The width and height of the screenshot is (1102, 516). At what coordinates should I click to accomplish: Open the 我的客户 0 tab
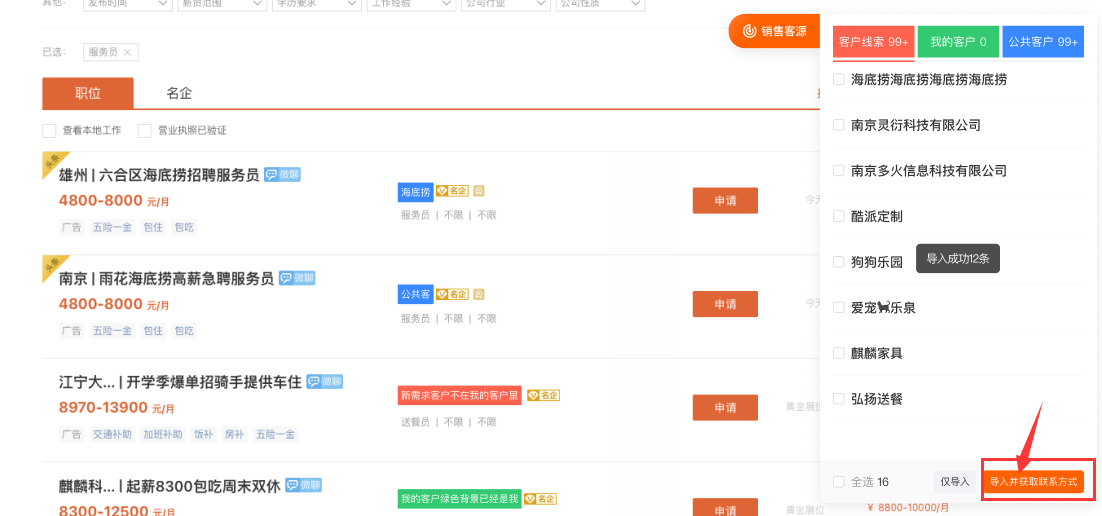[959, 42]
